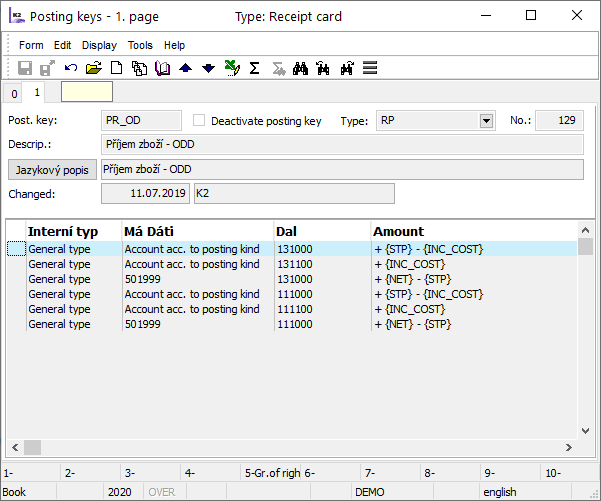The image size is (601, 501).
Task: Click the blue down arrow icon
Action: click(x=208, y=68)
